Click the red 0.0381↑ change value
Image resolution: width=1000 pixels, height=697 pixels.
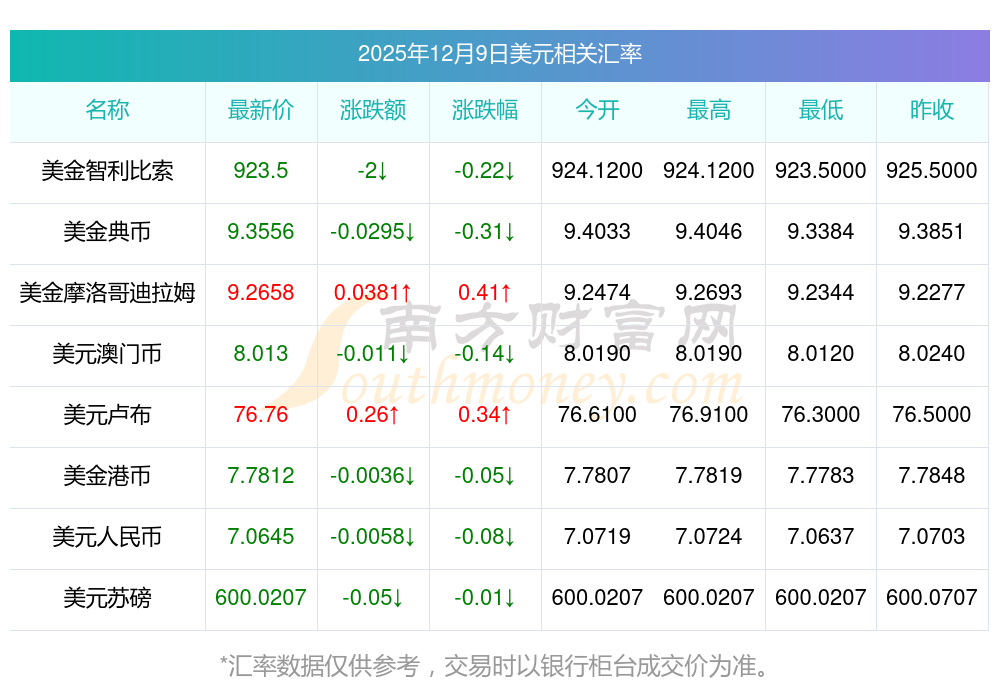373,293
